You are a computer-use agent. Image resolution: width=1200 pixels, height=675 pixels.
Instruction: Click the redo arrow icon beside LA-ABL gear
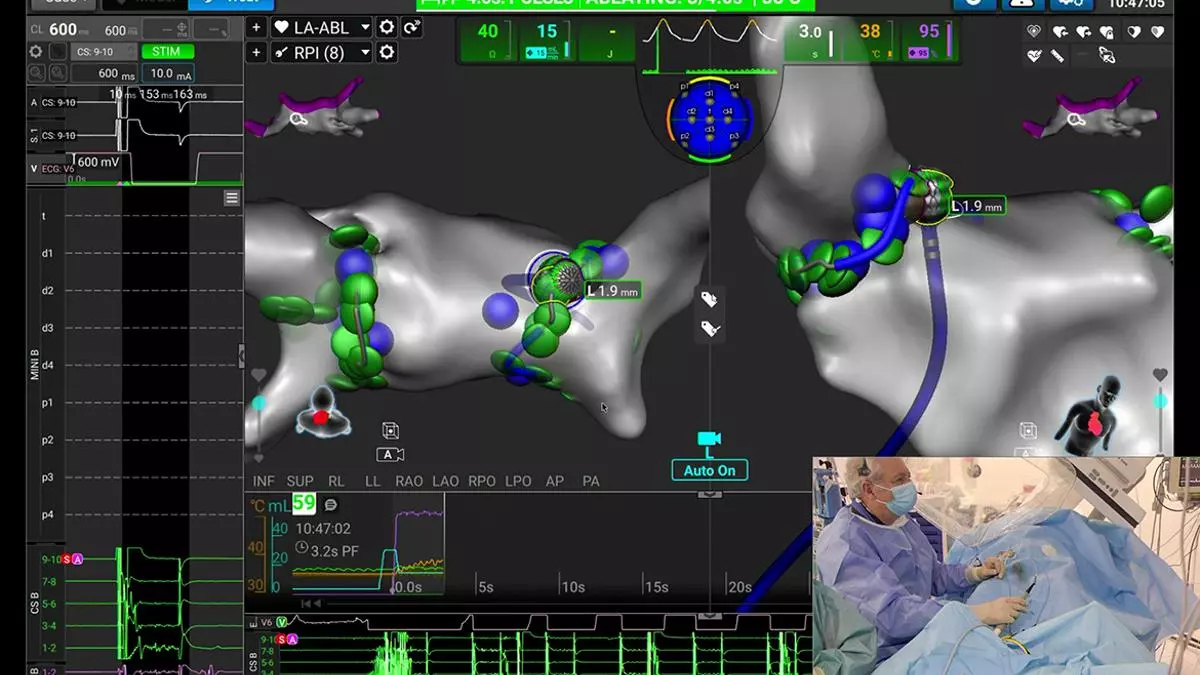pyautogui.click(x=411, y=27)
